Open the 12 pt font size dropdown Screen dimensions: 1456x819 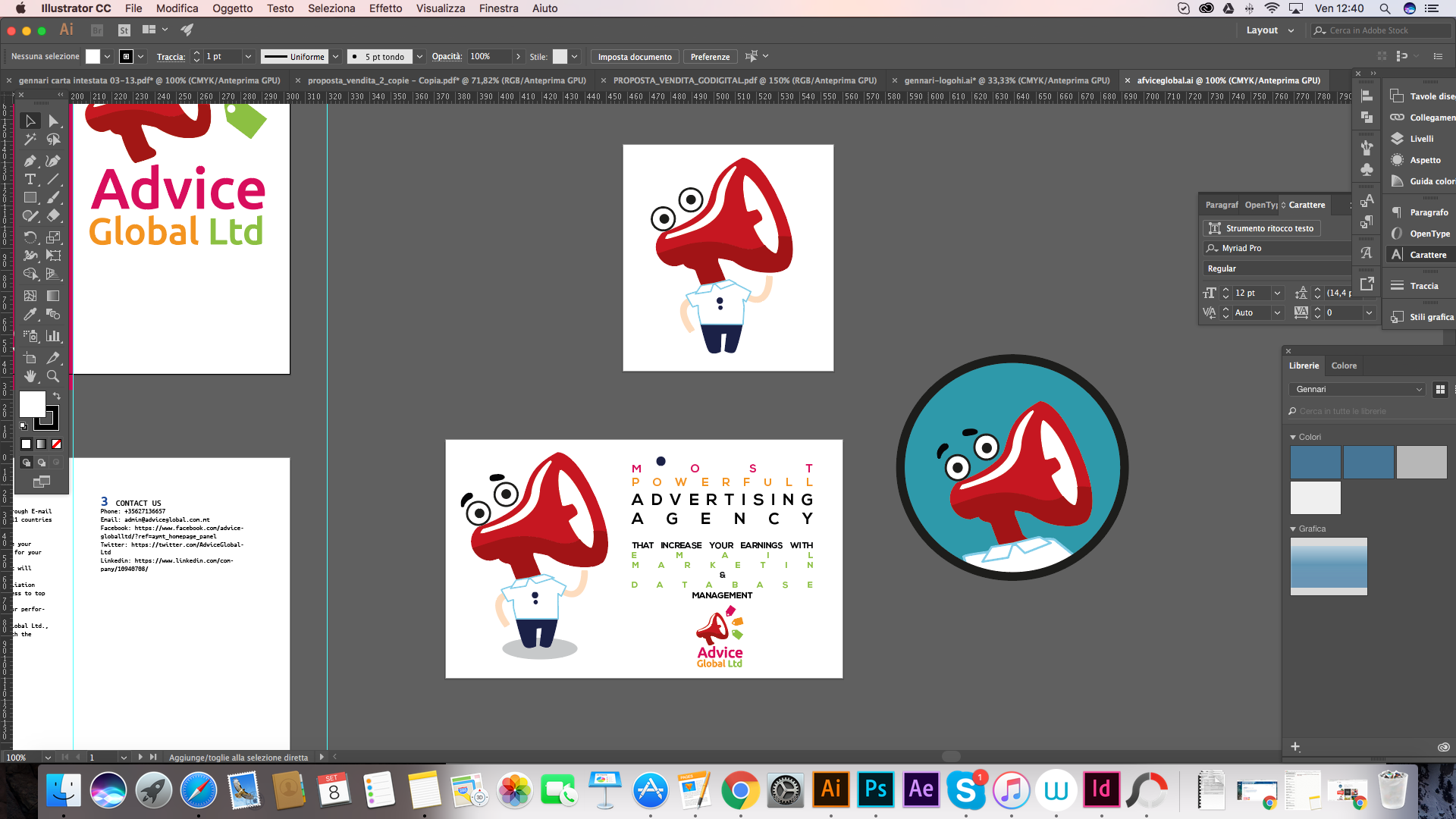[x=1277, y=293]
